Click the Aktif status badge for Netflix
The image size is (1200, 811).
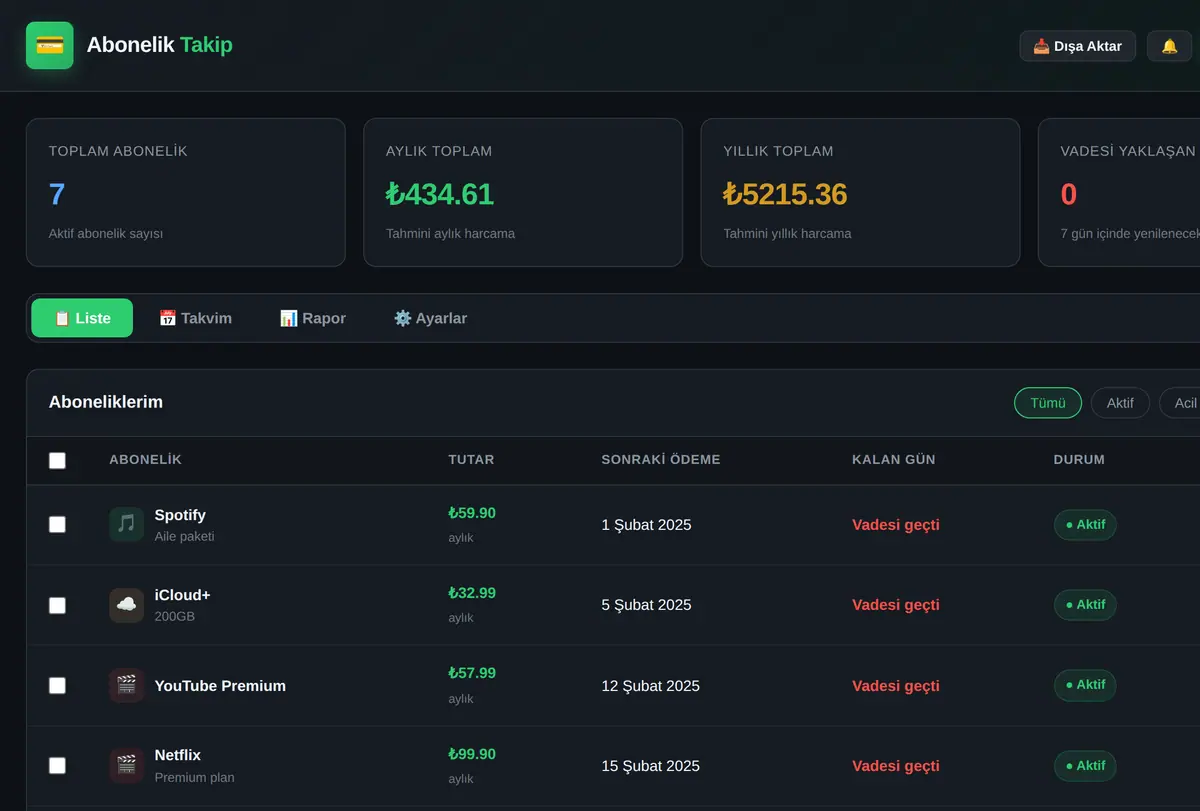[1085, 766]
